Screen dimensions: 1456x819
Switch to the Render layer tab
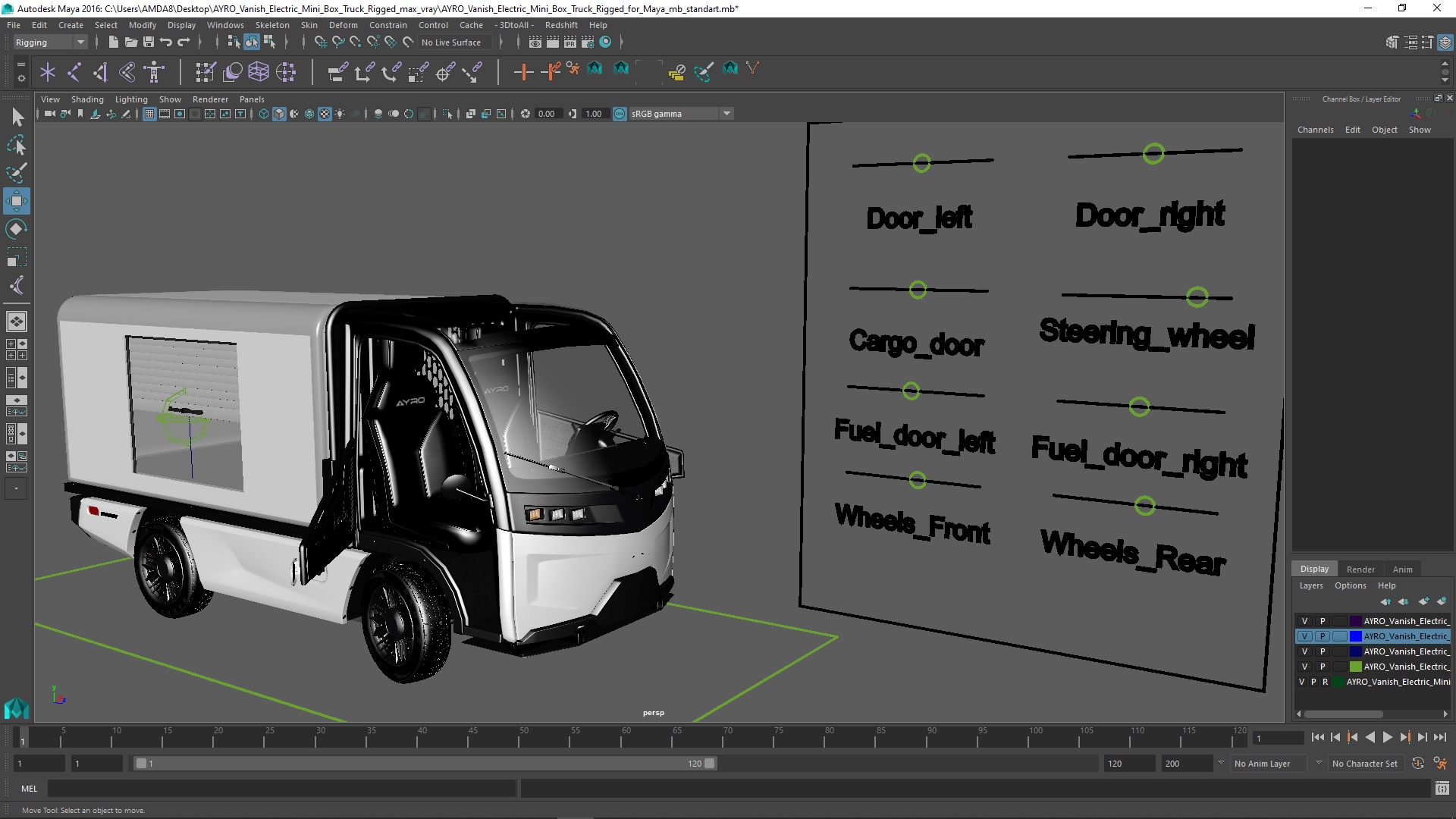[1360, 570]
